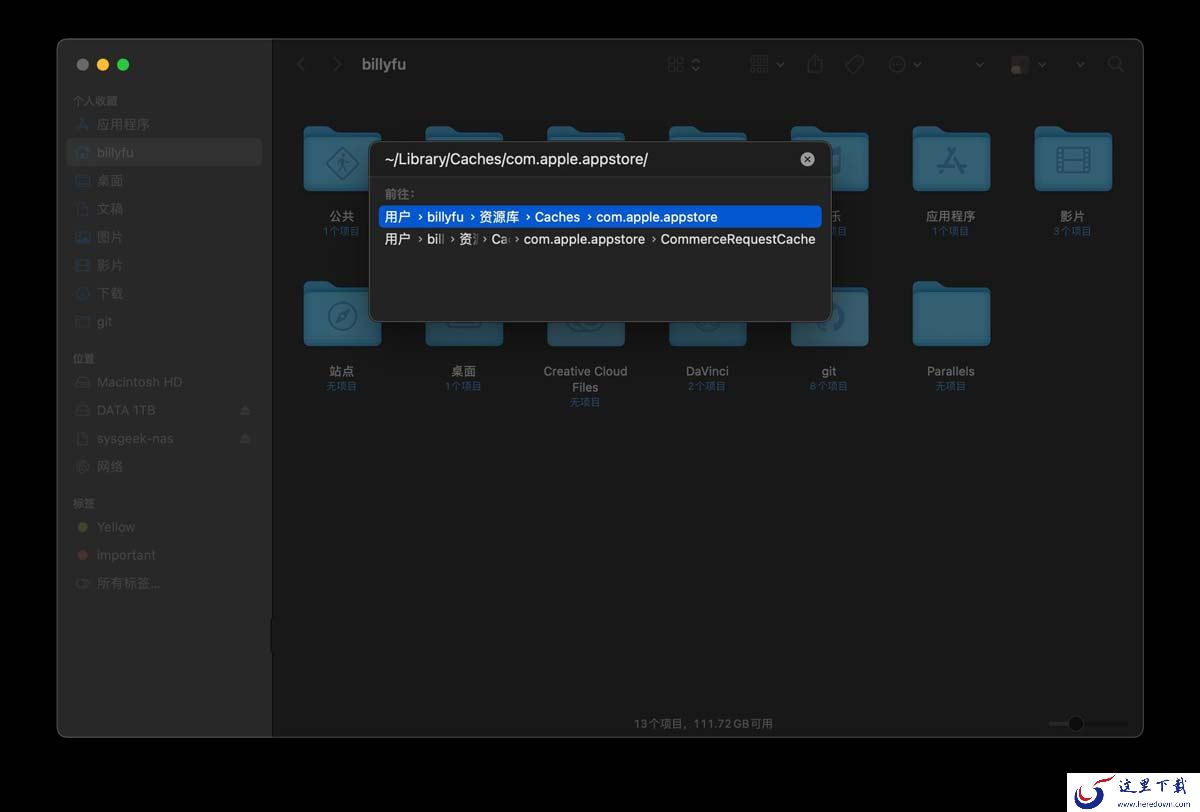Click the 个人收藏 section header

coord(95,101)
